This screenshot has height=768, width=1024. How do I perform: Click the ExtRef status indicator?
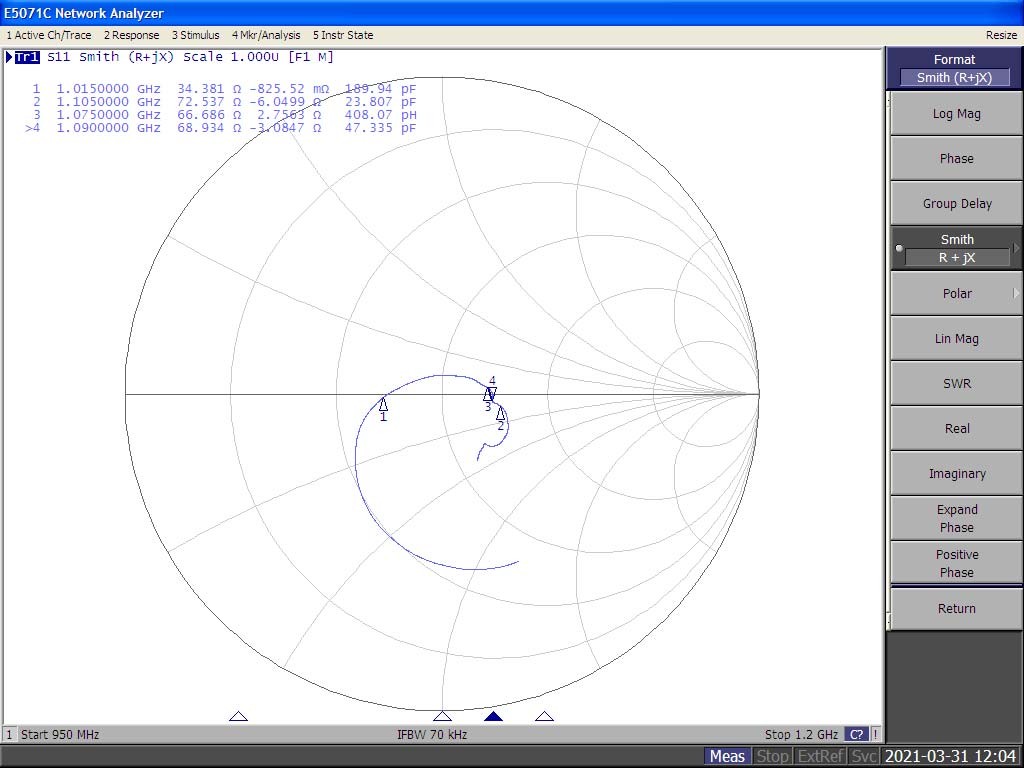click(821, 756)
